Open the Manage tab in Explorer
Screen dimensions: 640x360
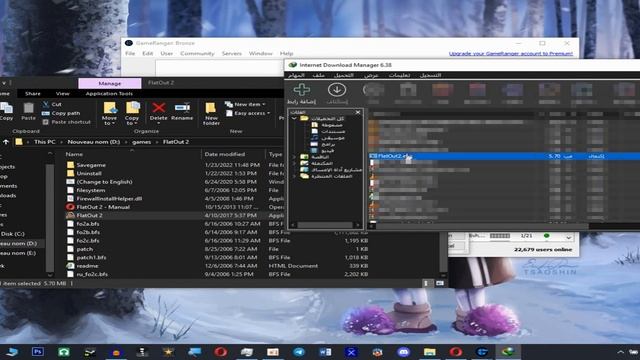tap(110, 83)
